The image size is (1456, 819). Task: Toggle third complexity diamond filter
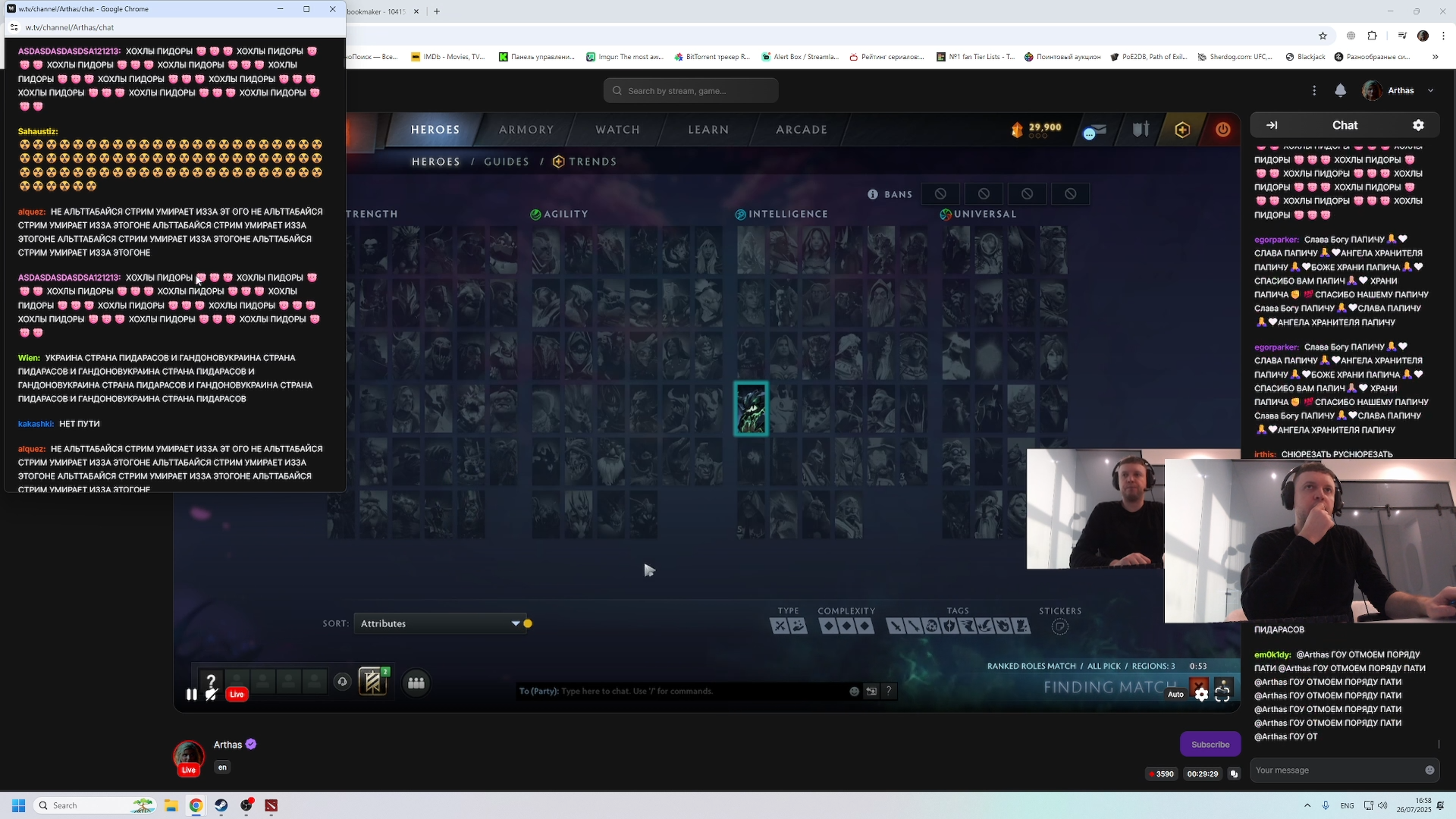point(865,626)
